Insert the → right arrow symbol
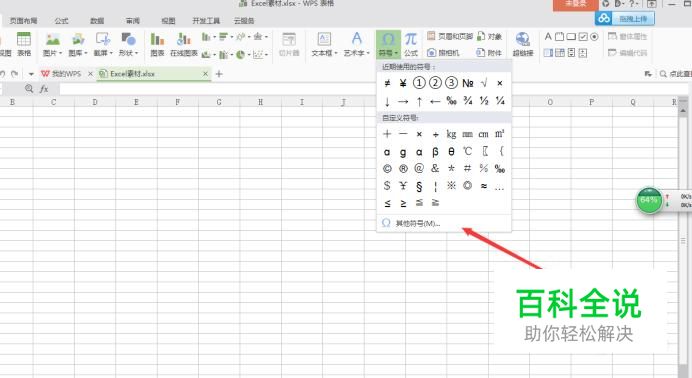This screenshot has width=692, height=378. click(x=403, y=101)
